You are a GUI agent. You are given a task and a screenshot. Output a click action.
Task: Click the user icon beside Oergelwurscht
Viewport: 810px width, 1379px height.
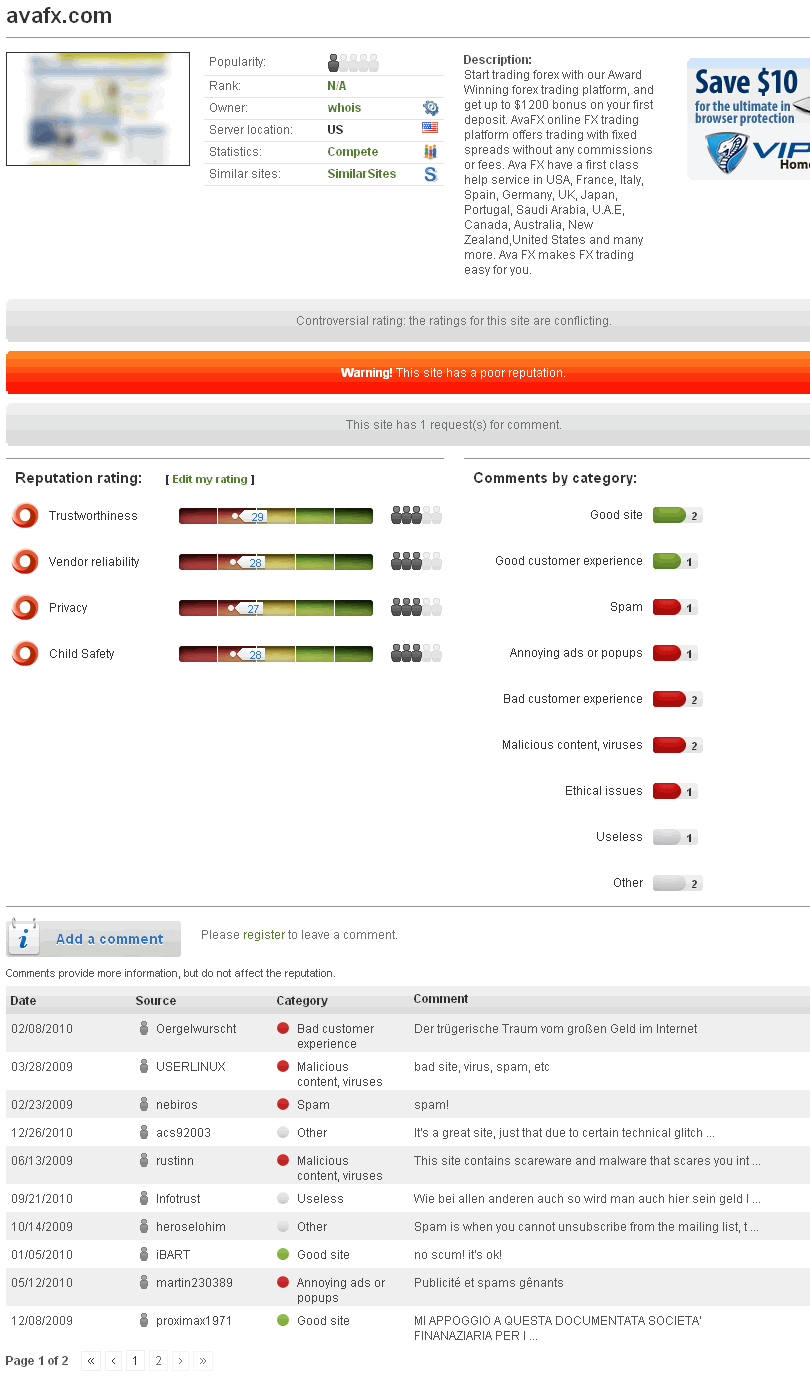coord(144,1028)
